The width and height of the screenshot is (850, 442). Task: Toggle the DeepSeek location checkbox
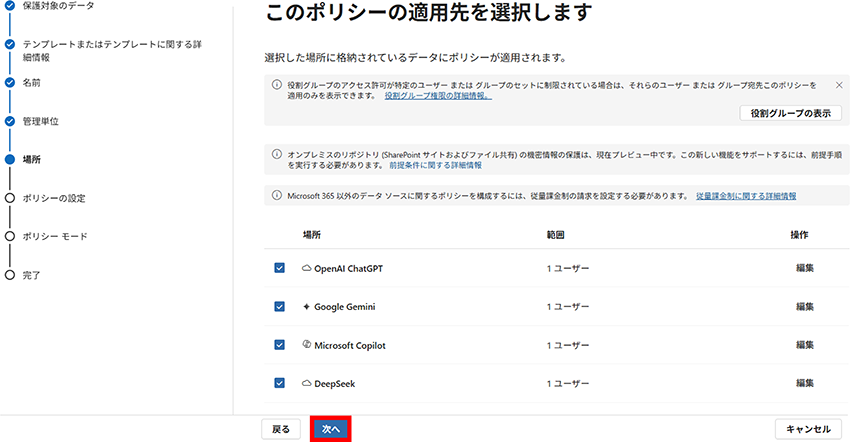[279, 383]
